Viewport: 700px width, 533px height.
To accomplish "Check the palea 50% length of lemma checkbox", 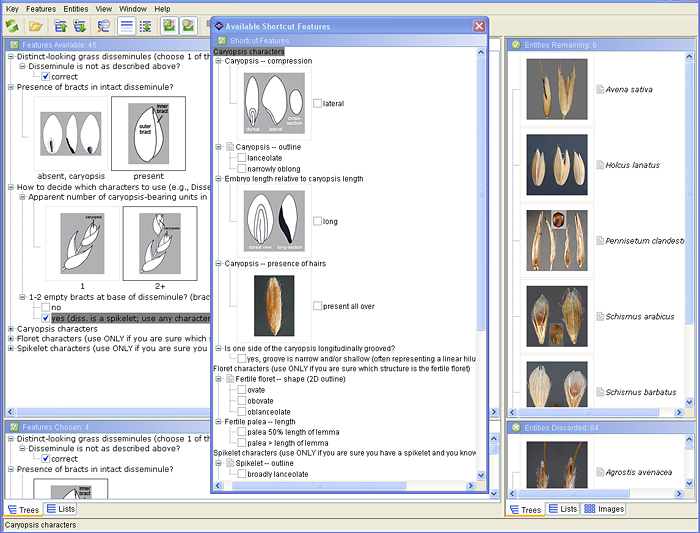I will [242, 432].
